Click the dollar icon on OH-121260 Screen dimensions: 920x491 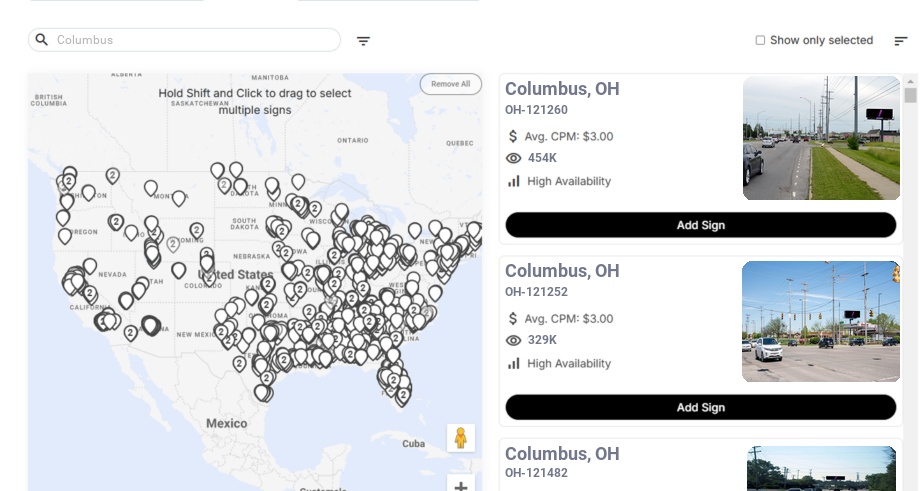click(513, 136)
